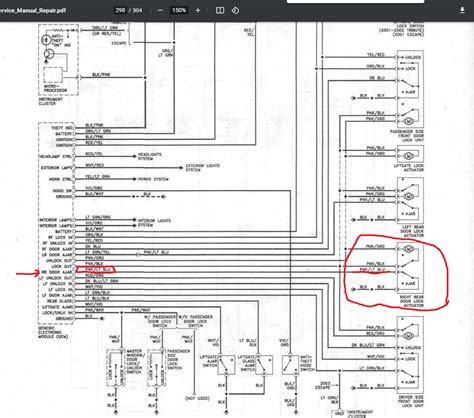Screen dimensions: 474x418
Task: Click the RR DOOR AJAR pin label
Action: pos(57,272)
